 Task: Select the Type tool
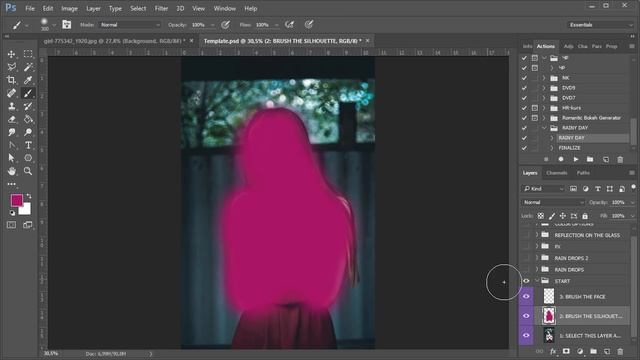pos(28,145)
